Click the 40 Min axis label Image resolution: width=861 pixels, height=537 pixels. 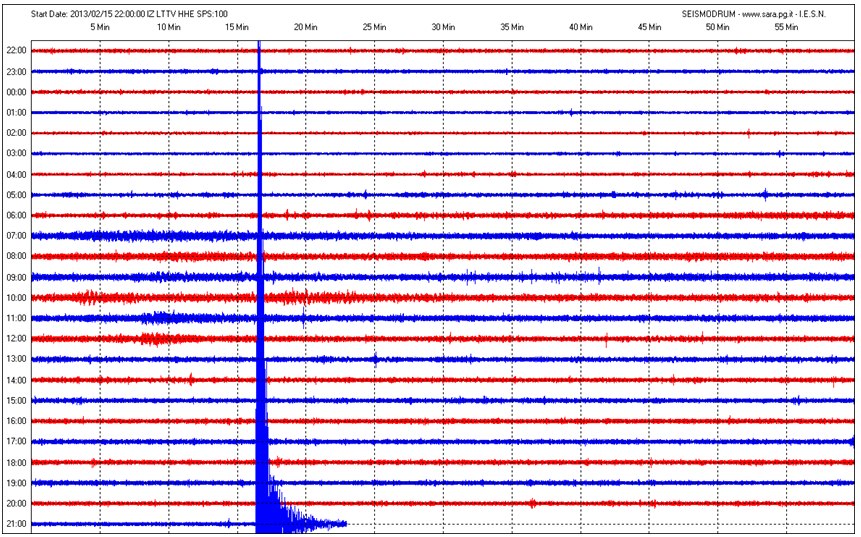coord(580,27)
